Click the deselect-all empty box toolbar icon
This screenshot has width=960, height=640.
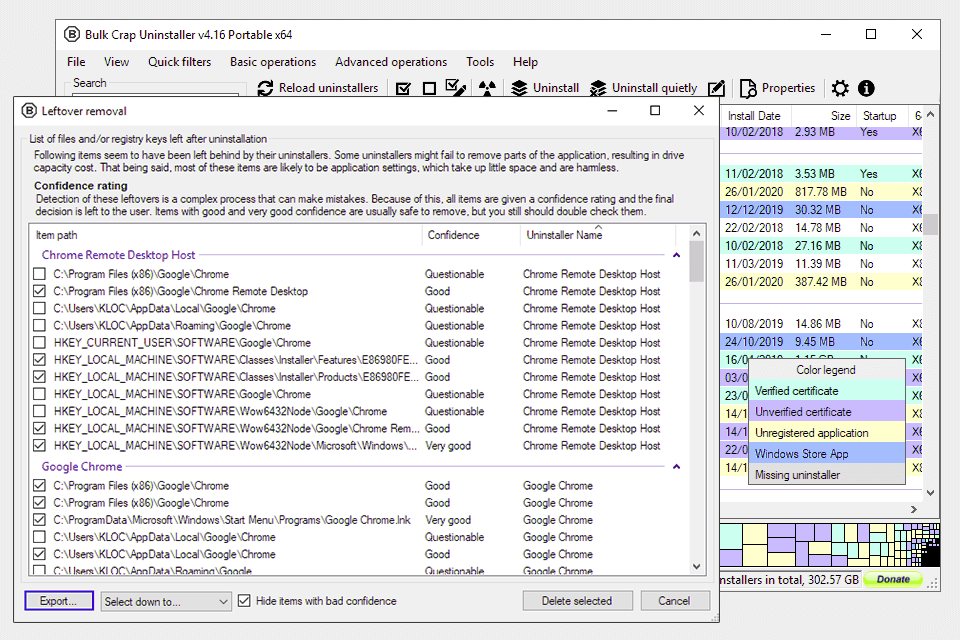[x=429, y=89]
